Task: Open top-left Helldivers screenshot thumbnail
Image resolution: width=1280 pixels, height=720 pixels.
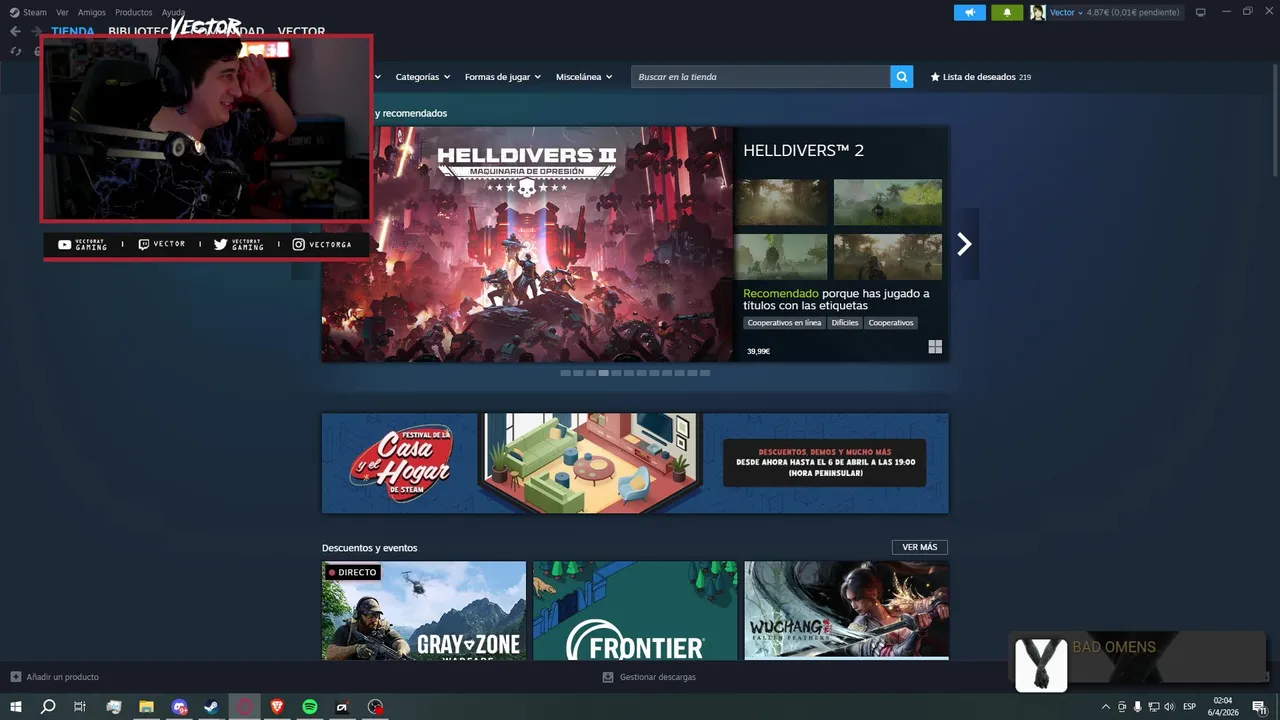Action: 781,202
